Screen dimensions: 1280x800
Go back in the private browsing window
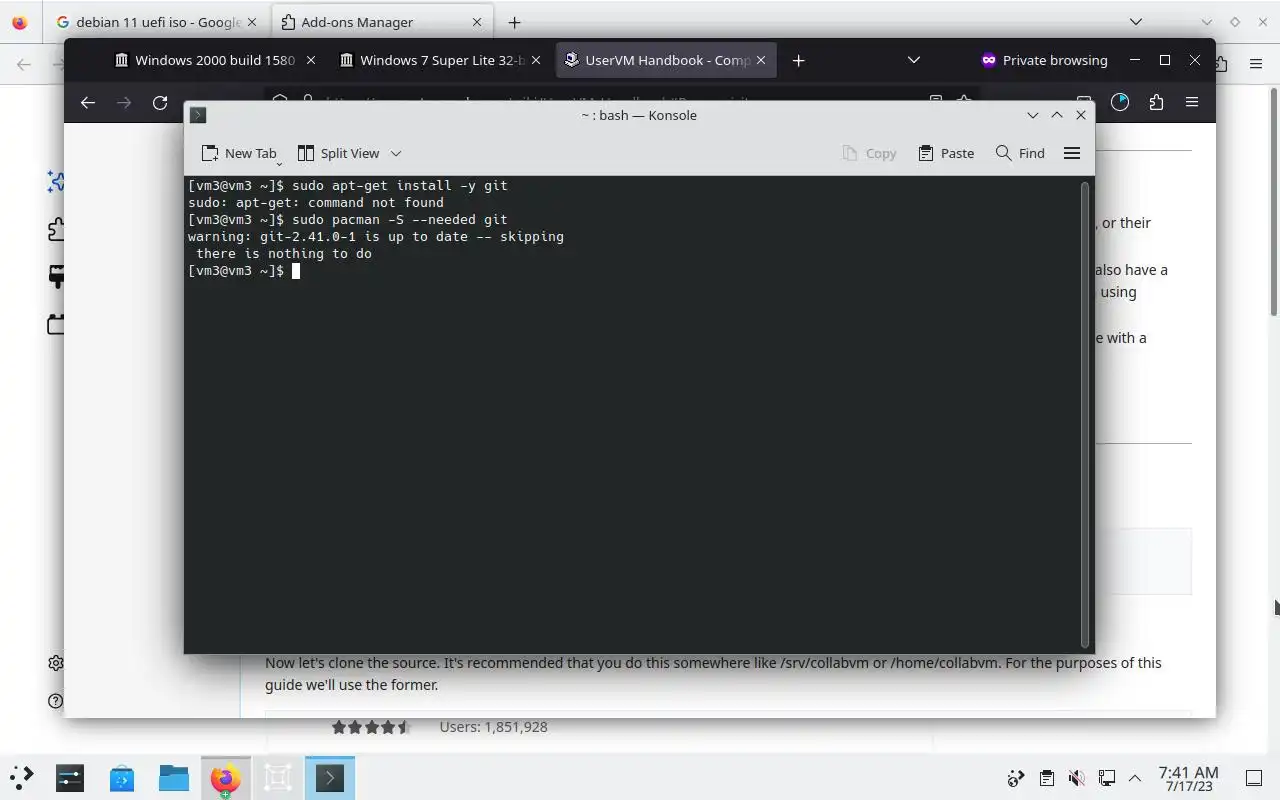88,102
